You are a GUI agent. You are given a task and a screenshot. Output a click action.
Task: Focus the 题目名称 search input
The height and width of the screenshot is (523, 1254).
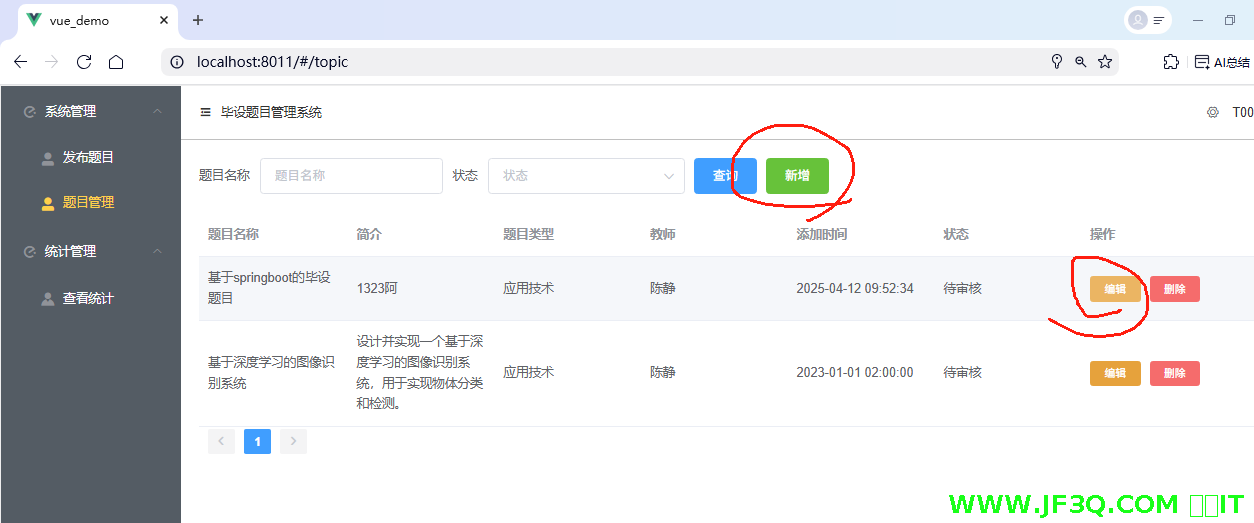351,175
